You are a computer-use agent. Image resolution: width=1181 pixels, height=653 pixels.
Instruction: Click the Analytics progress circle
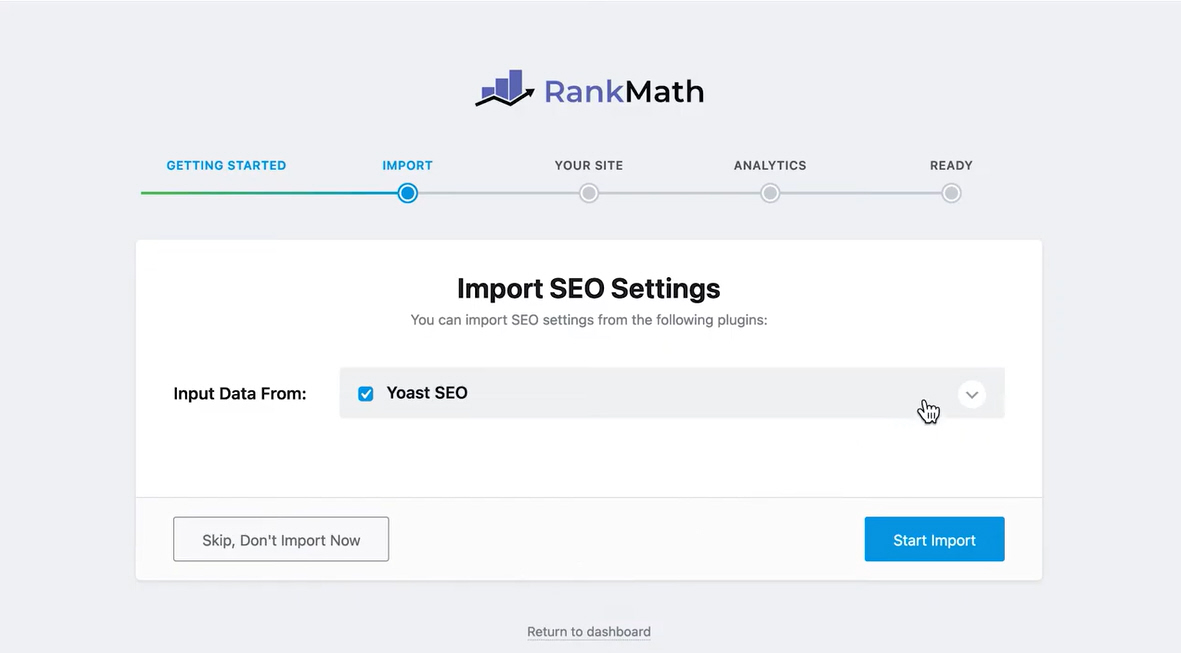tap(770, 194)
